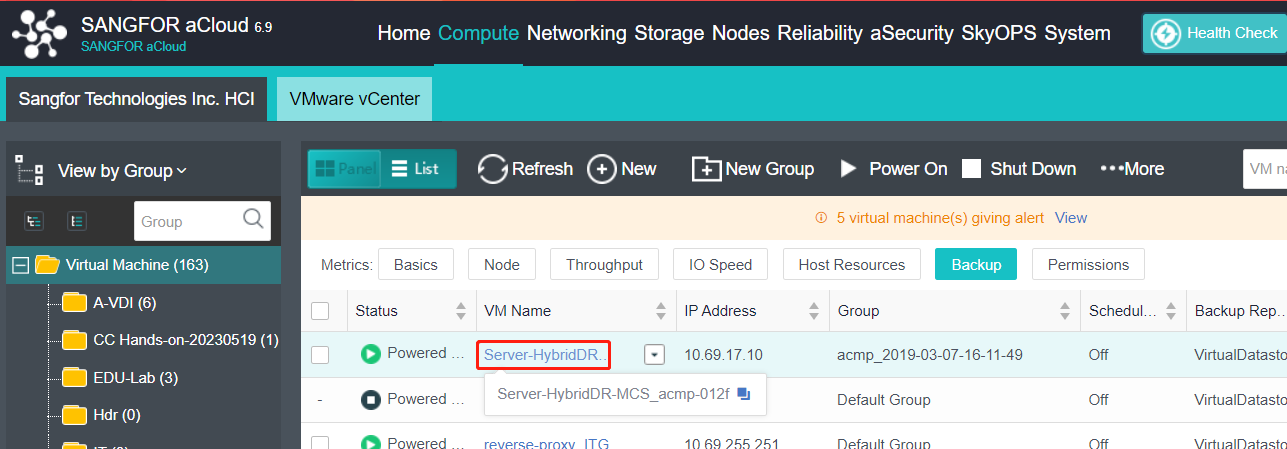Select the IO Speed metrics tab
The height and width of the screenshot is (449, 1287).
pyautogui.click(x=720, y=264)
